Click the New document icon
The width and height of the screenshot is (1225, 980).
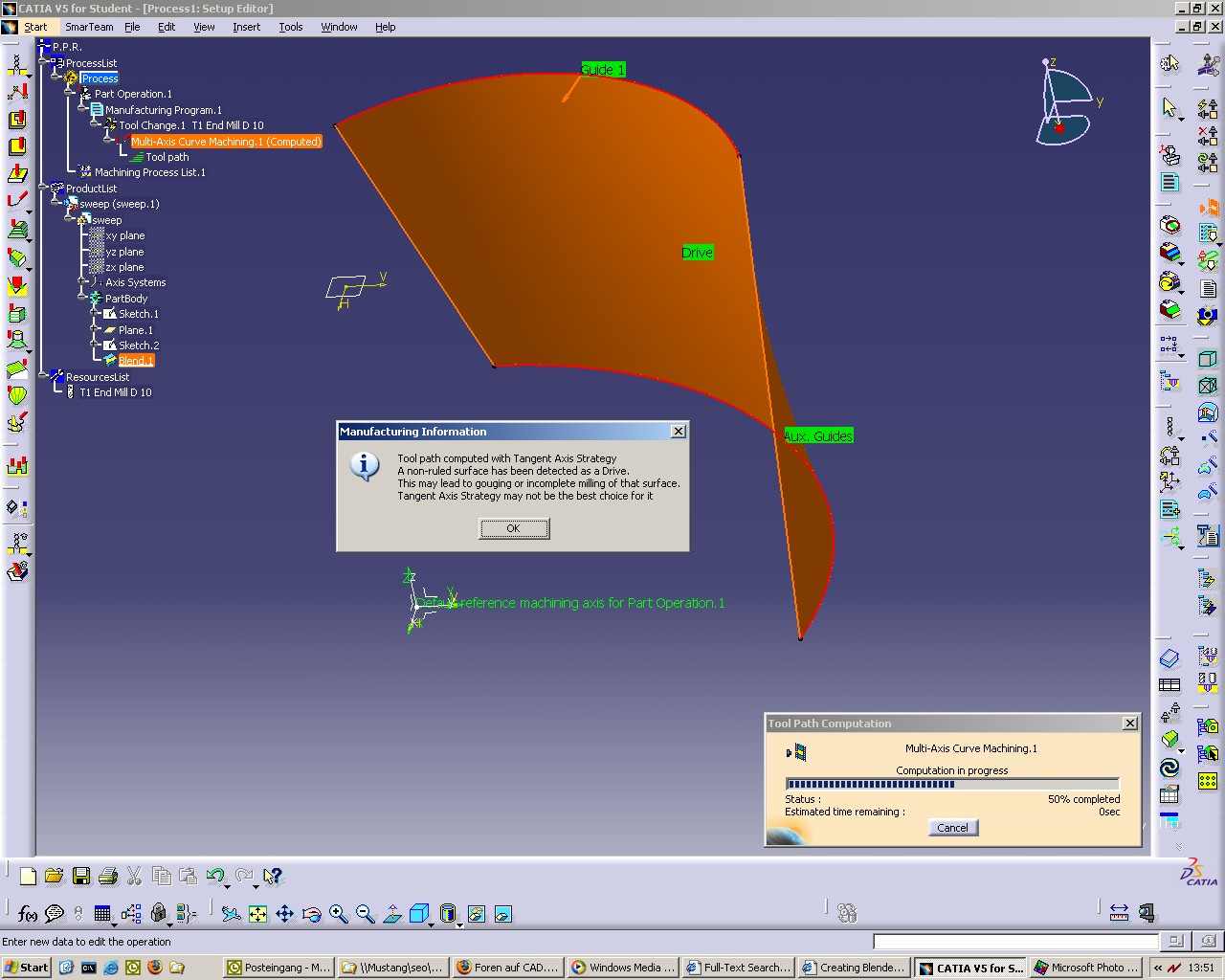pyautogui.click(x=28, y=876)
